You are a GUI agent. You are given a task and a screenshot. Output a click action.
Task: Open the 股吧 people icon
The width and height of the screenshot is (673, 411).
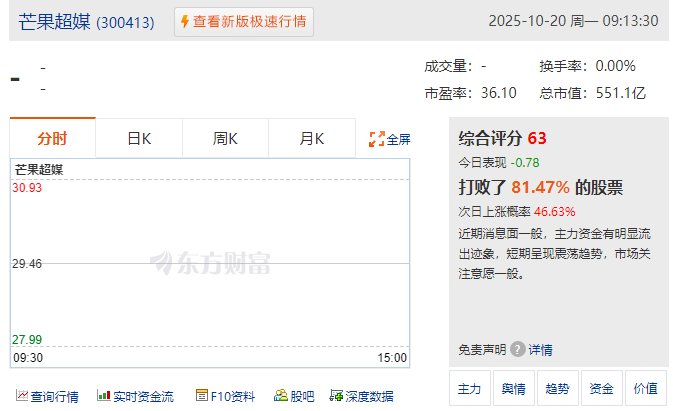point(281,396)
